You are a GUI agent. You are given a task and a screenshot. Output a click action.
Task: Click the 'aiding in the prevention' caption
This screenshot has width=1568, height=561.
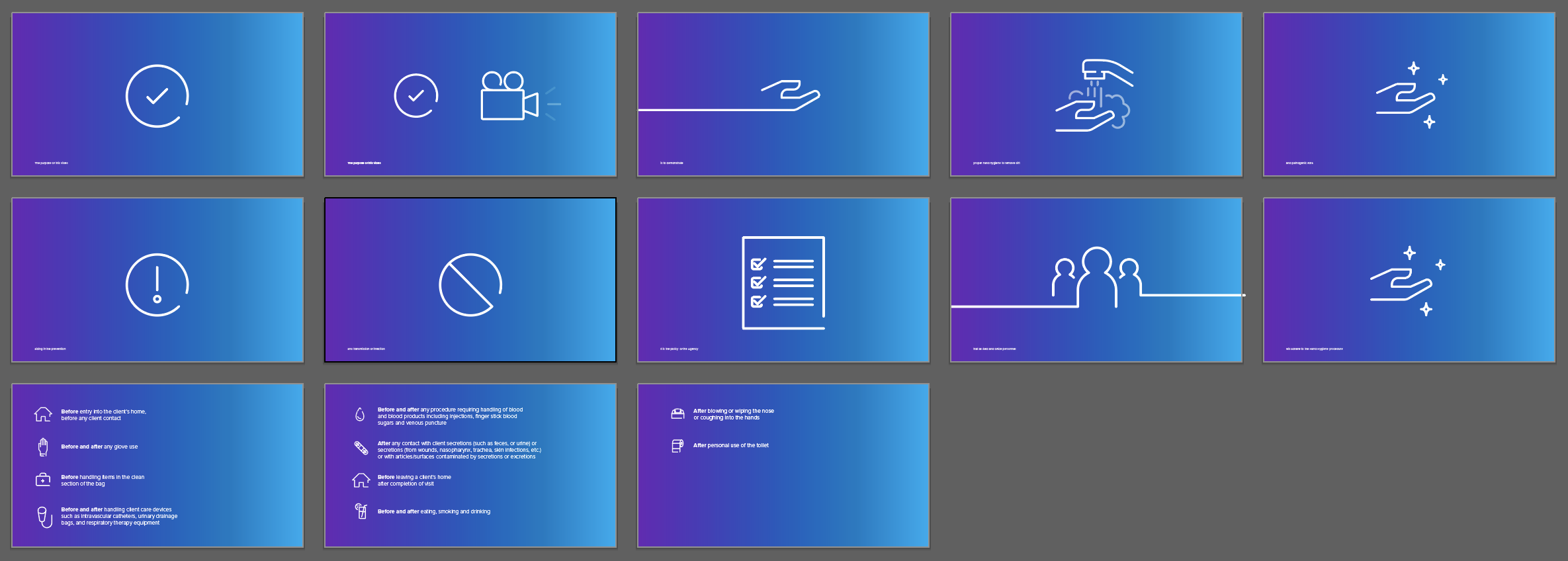[50, 349]
